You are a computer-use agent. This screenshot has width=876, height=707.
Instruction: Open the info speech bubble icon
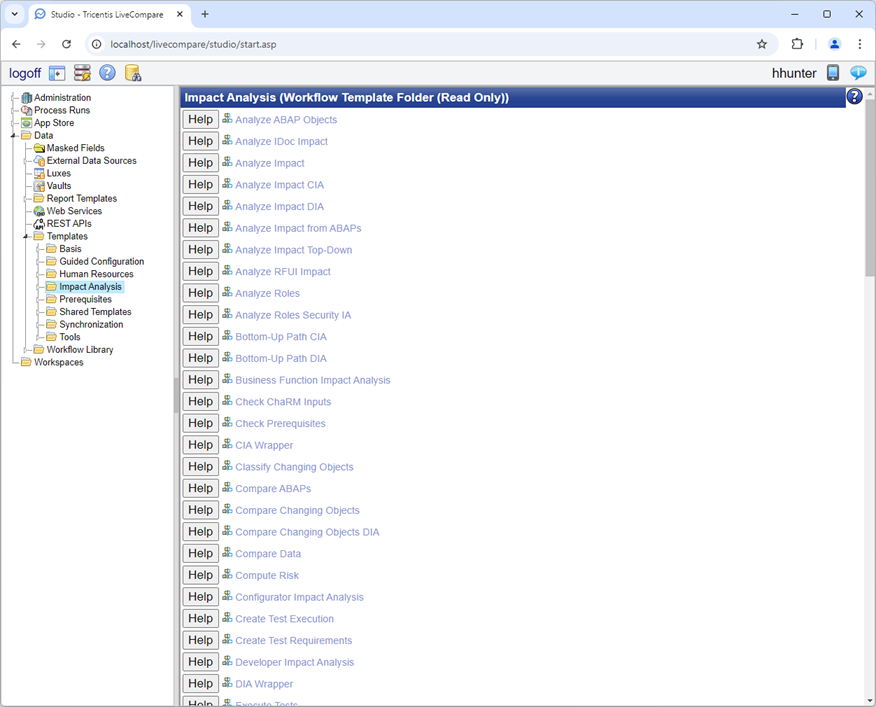858,73
